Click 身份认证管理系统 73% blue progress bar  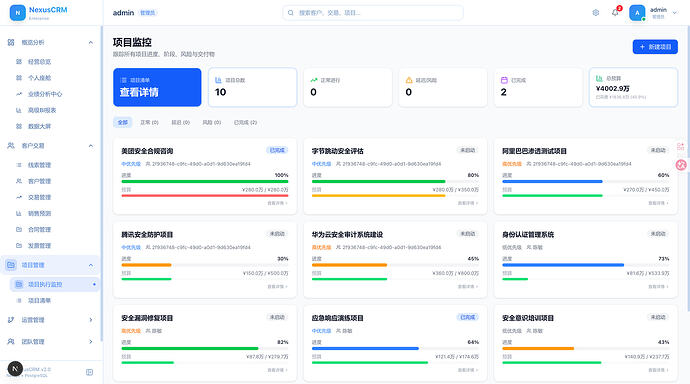(563, 265)
